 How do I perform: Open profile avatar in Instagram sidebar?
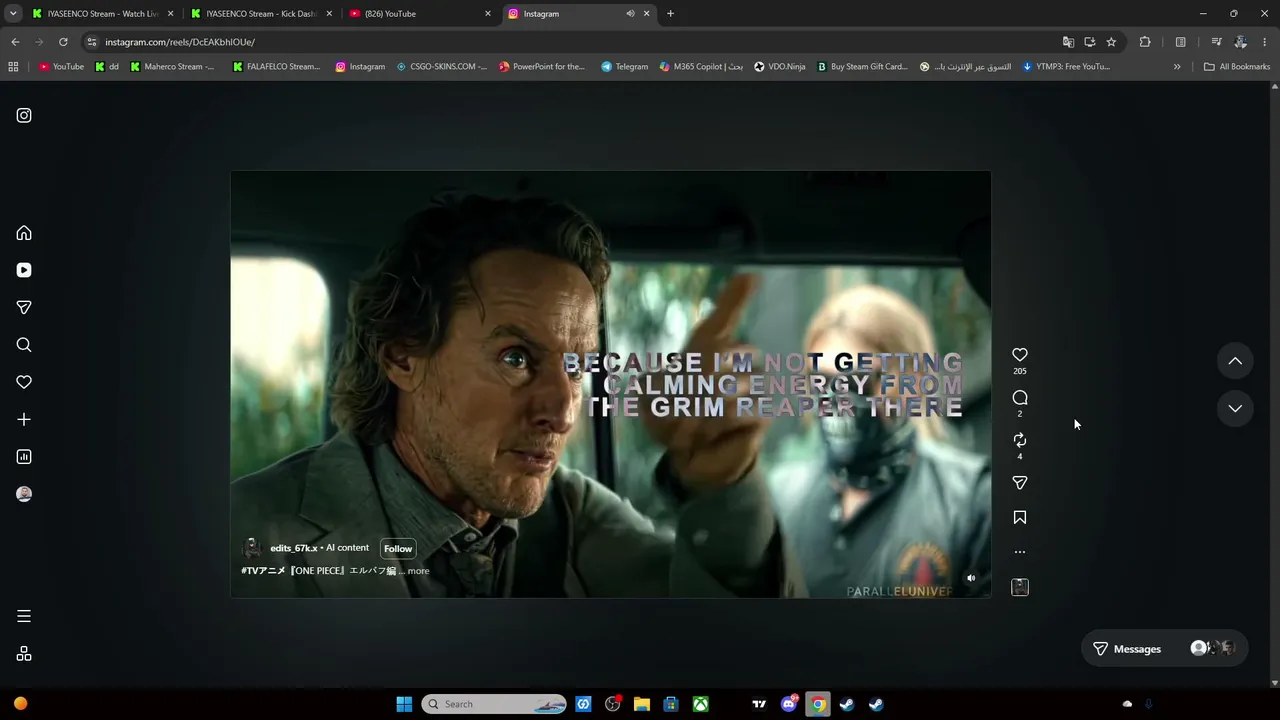[x=24, y=494]
